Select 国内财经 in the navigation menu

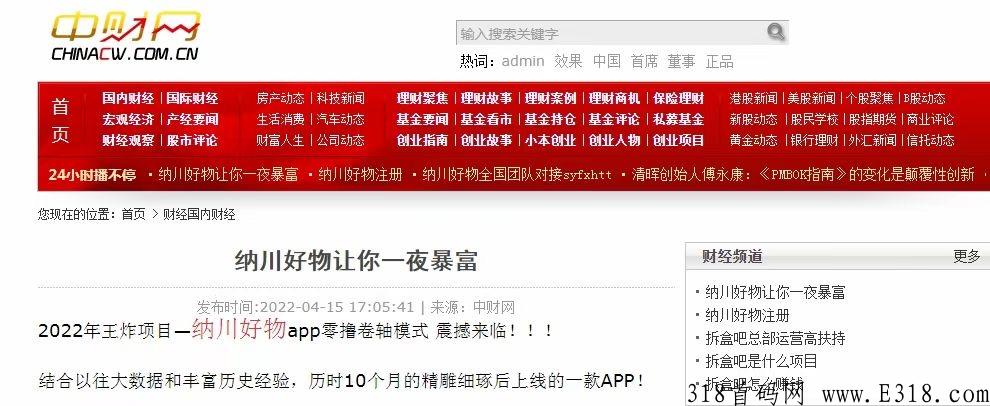click(x=128, y=98)
